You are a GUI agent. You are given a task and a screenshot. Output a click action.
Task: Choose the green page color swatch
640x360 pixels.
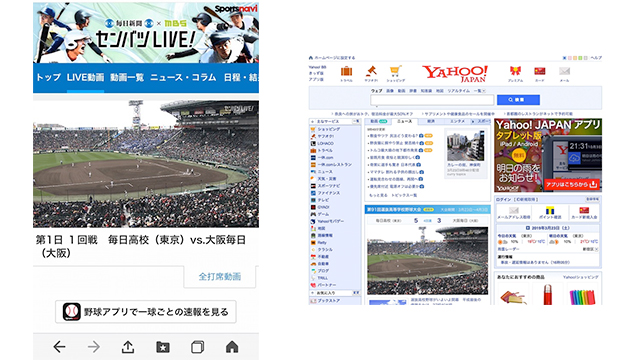580,58
